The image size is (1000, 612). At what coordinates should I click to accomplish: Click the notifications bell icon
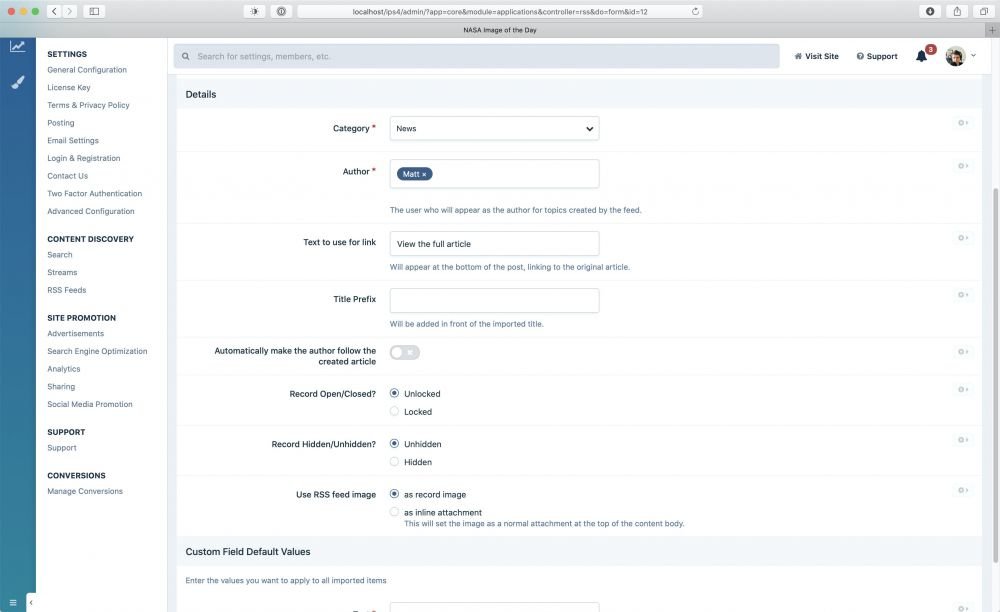(x=921, y=56)
